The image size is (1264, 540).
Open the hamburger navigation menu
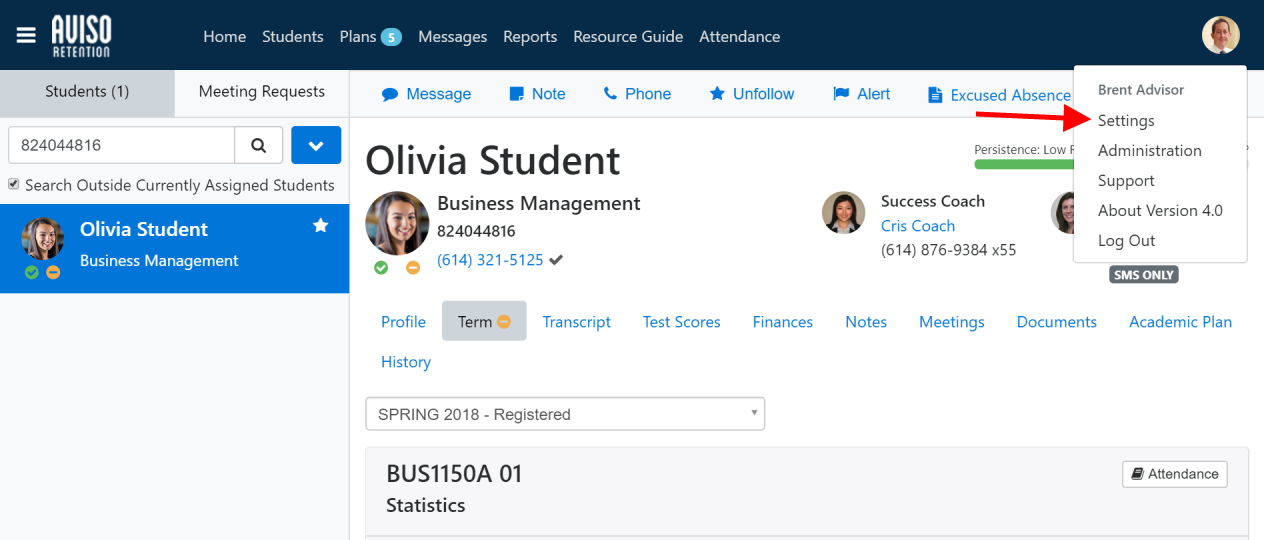coord(26,35)
